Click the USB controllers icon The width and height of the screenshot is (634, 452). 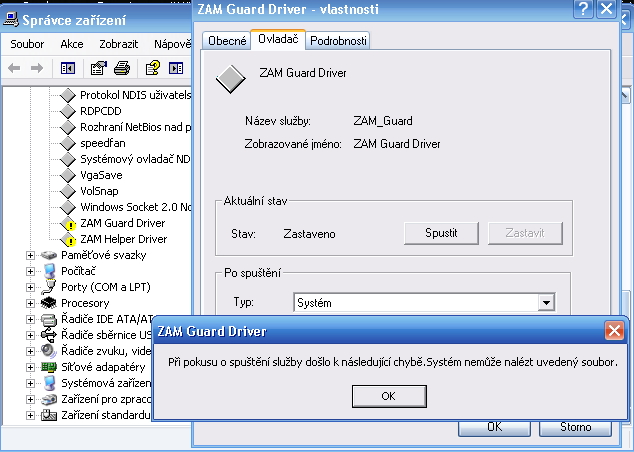49,335
